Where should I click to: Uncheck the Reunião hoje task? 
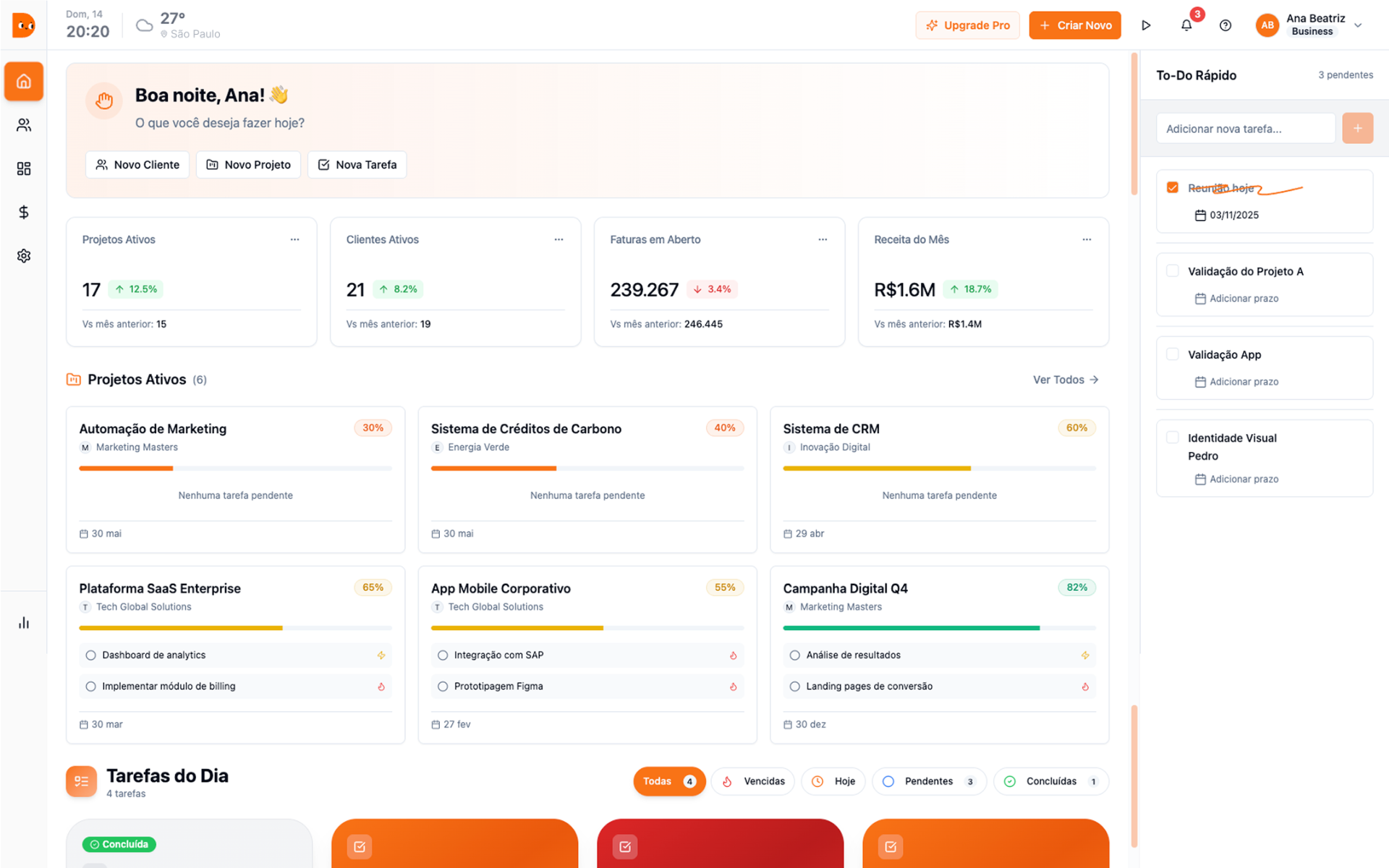[x=1173, y=187]
